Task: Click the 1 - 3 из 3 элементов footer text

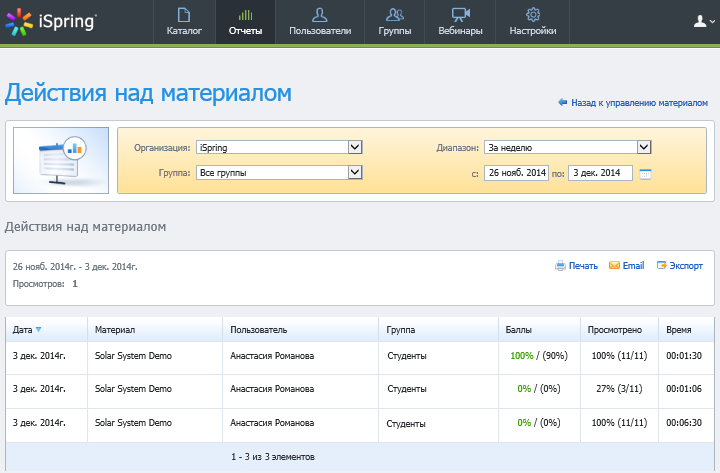Action: pos(273,457)
